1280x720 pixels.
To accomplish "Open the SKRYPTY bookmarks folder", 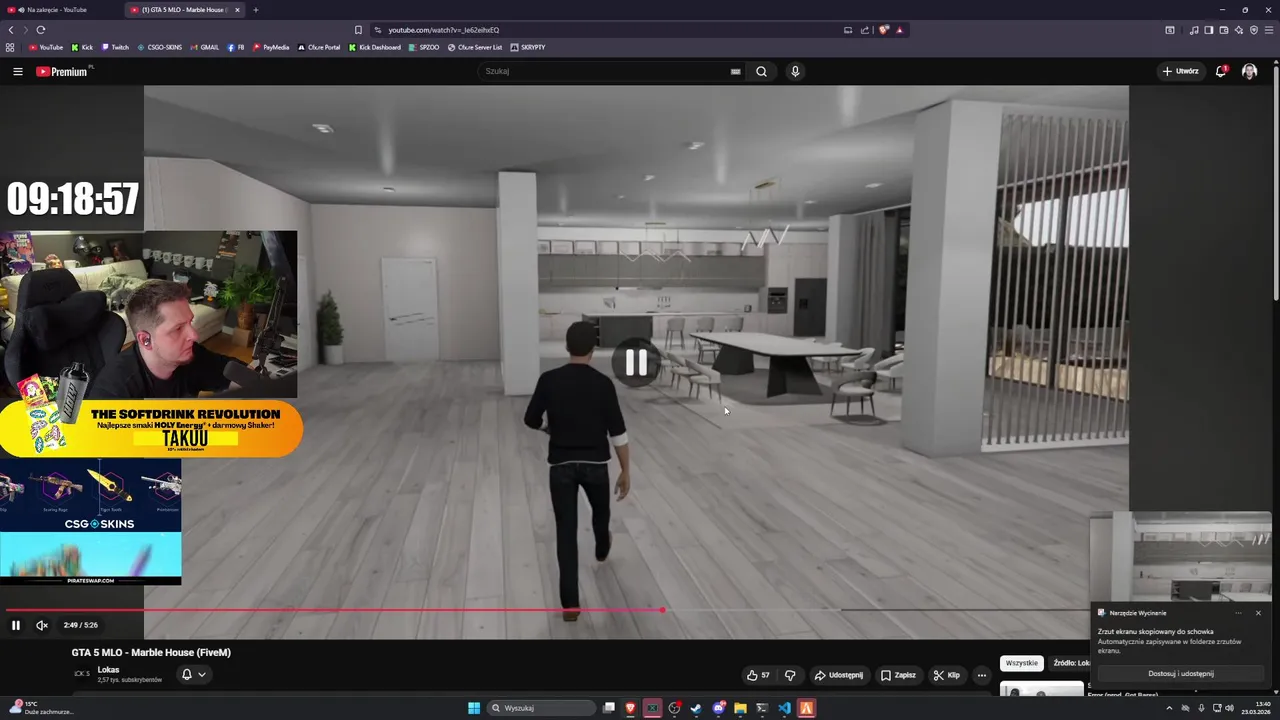I will pyautogui.click(x=527, y=47).
